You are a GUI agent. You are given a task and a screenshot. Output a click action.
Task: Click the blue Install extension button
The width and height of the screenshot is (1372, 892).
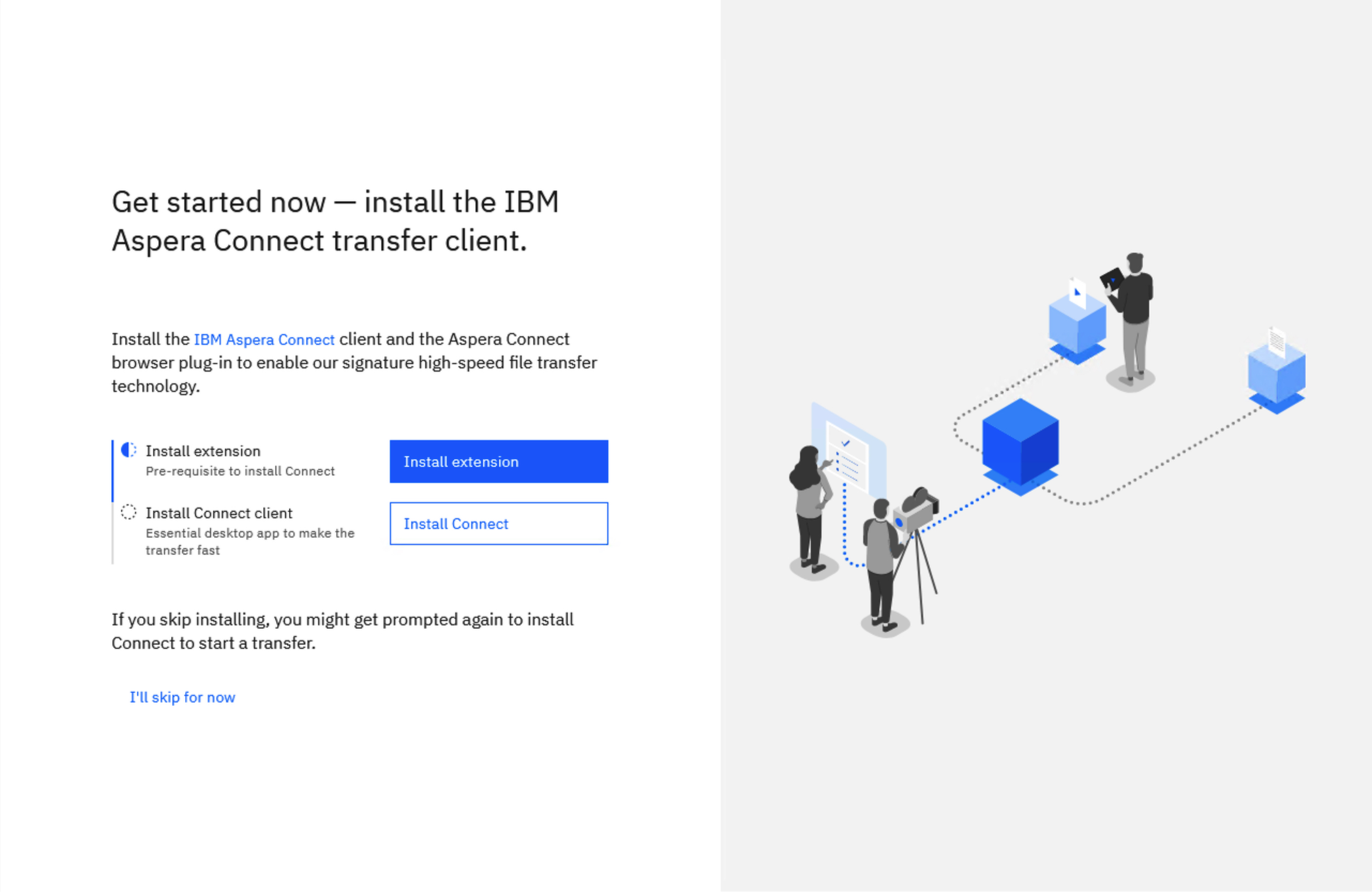tap(499, 462)
